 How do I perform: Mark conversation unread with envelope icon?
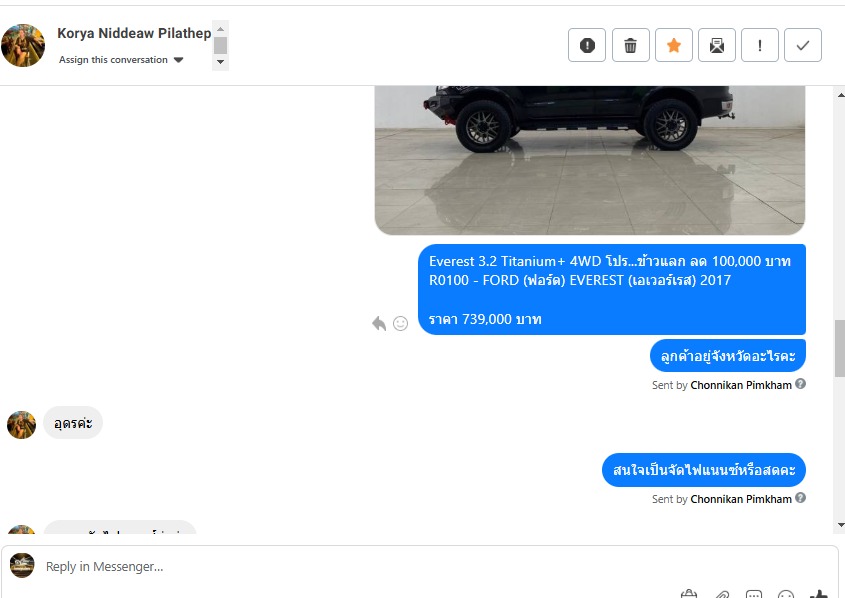(x=717, y=45)
